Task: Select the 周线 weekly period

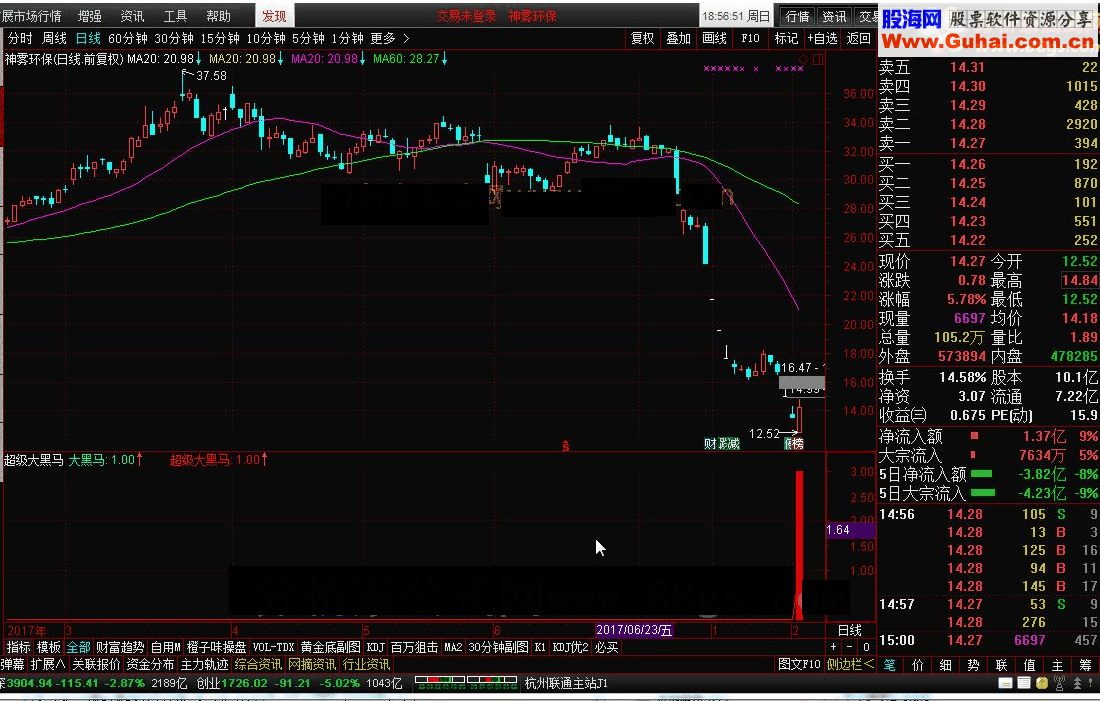Action: (x=55, y=39)
